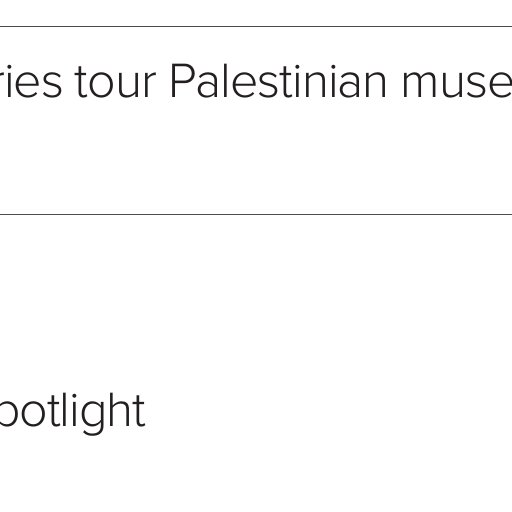Click the capital "P" in Palestinian

coord(182,81)
